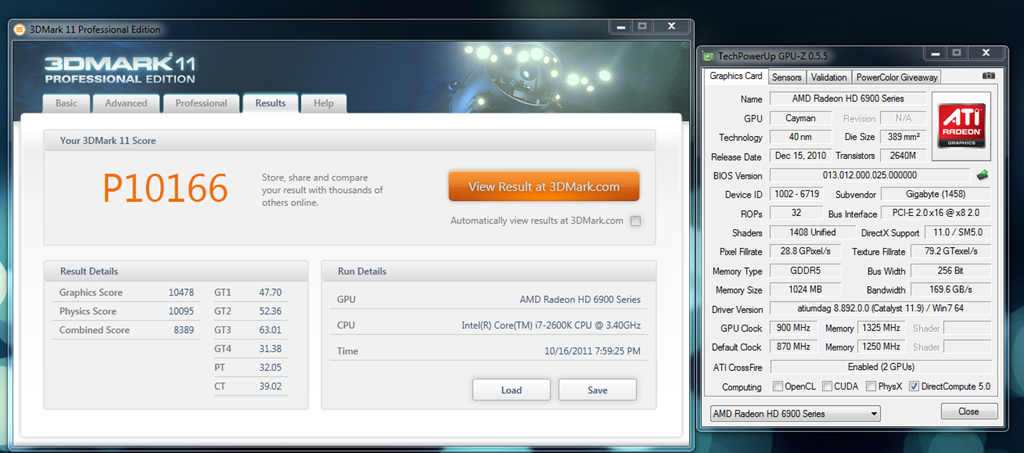Toggle Automatically view results at 3DMark.com checkbox
The width and height of the screenshot is (1024, 453).
pos(635,221)
